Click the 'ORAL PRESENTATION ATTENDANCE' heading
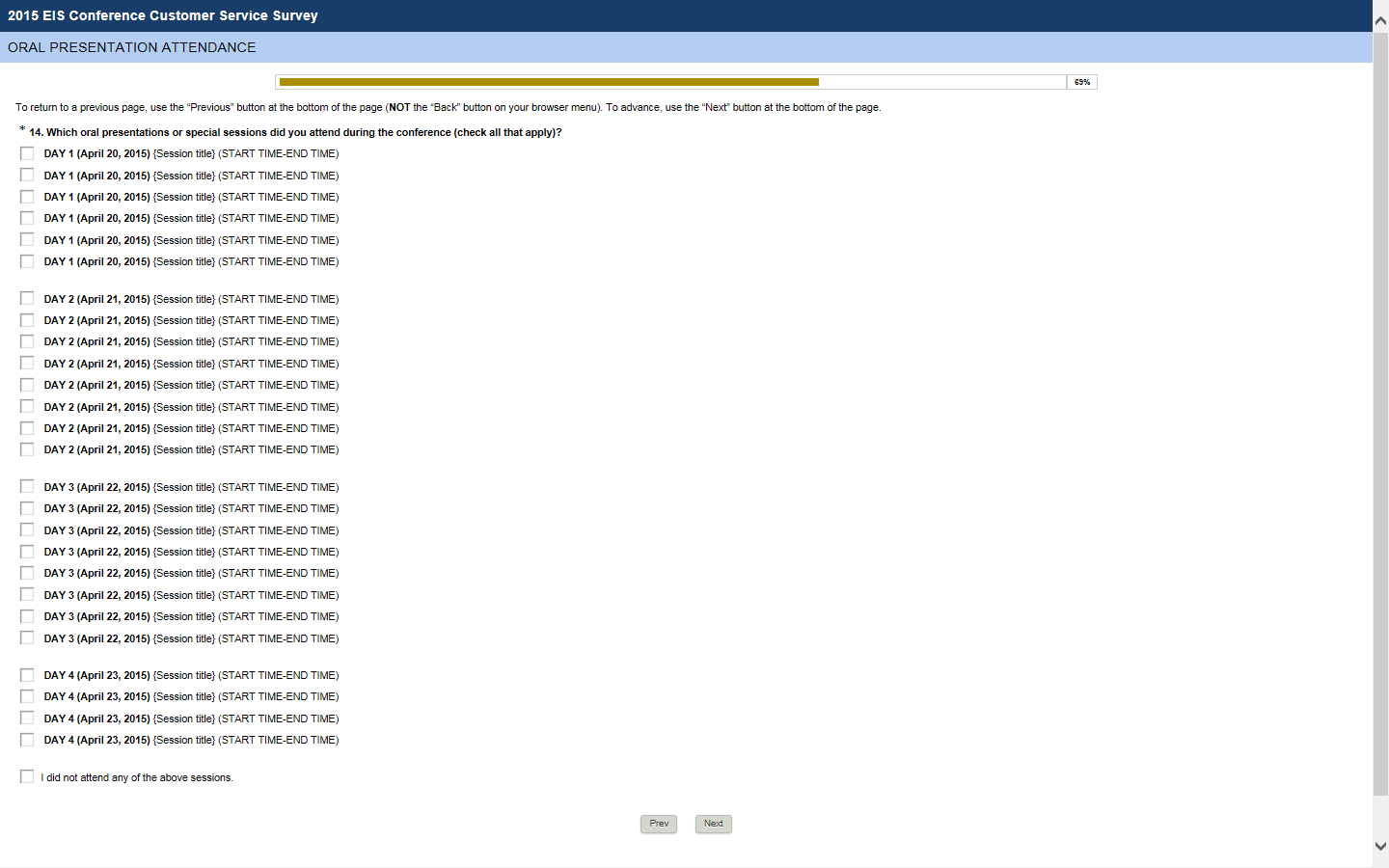 (x=132, y=47)
